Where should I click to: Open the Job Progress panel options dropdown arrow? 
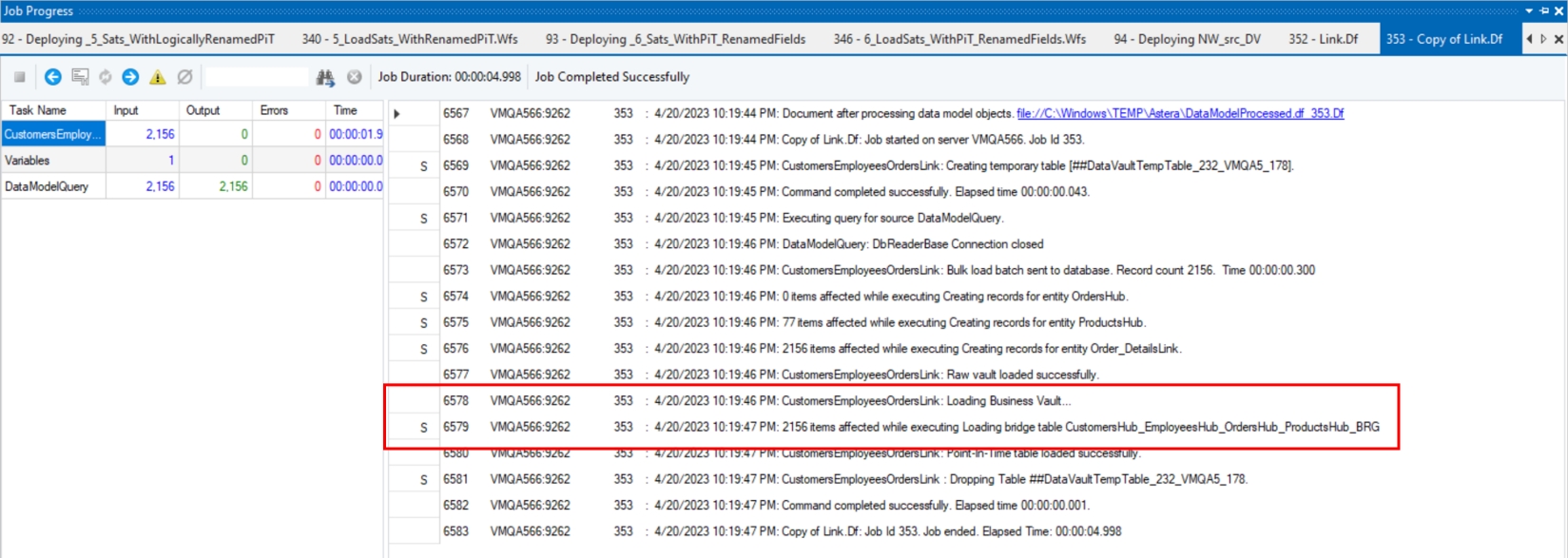1529,10
